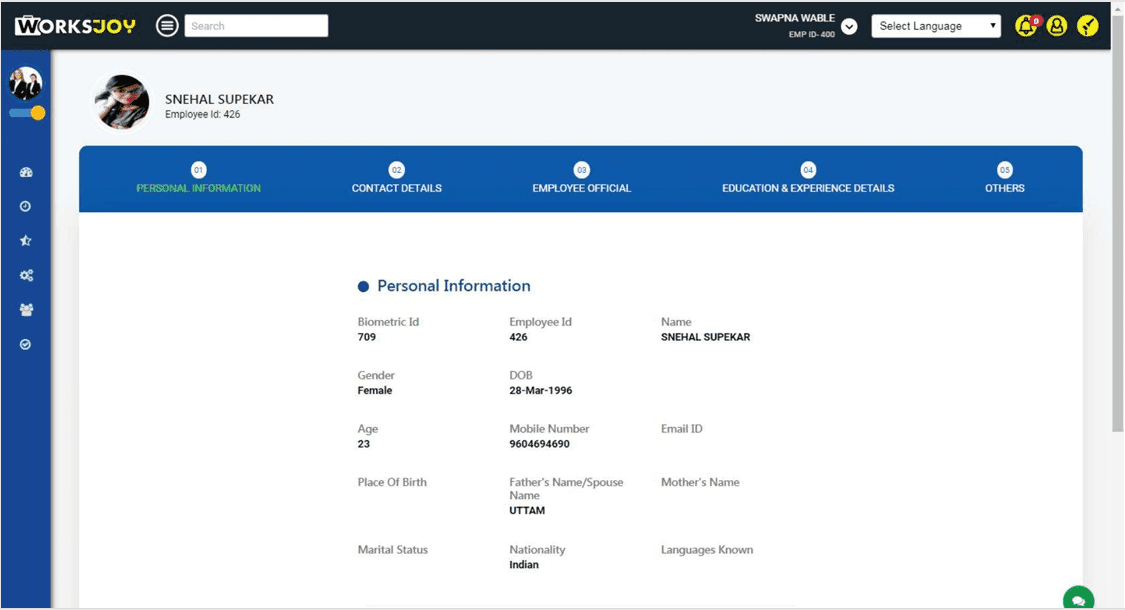Click the half-star icon in sidebar
This screenshot has width=1125, height=610.
click(26, 241)
